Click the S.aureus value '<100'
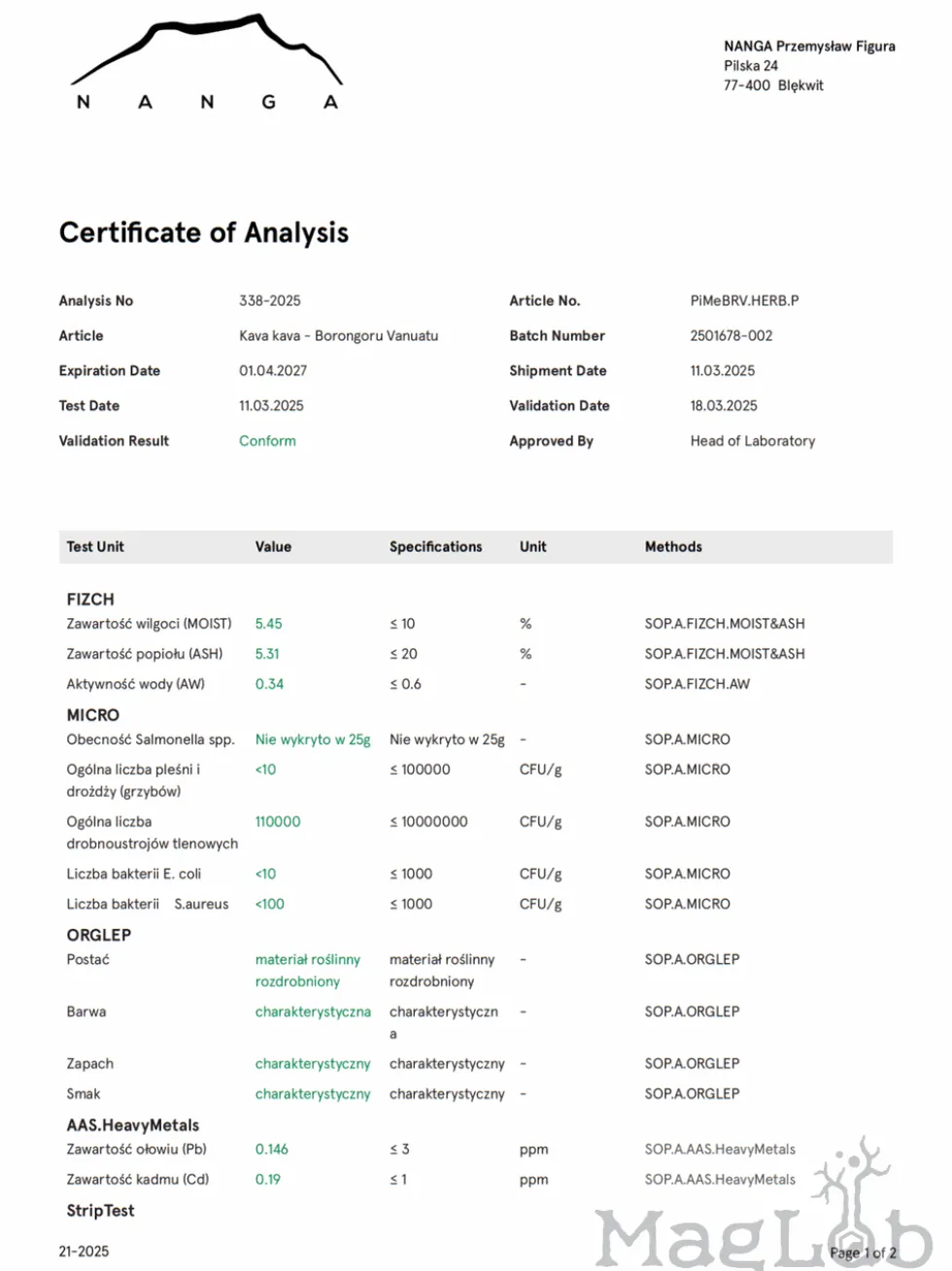The image size is (952, 1271). click(270, 905)
